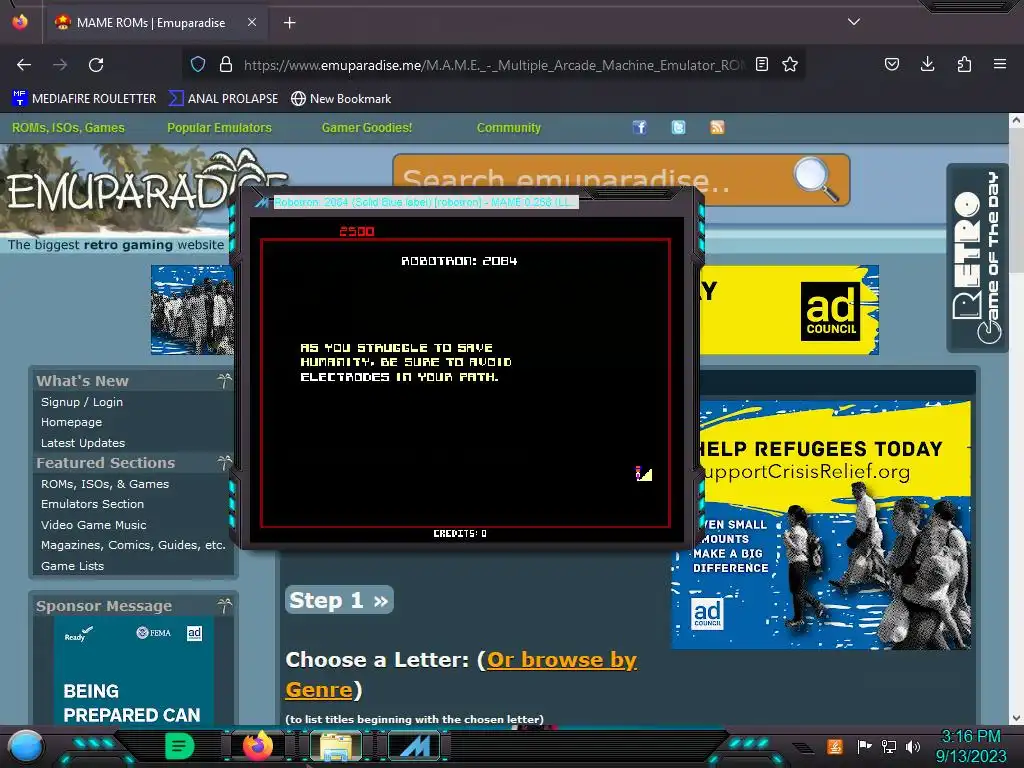
Task: Open the network tray icon
Action: click(x=888, y=746)
